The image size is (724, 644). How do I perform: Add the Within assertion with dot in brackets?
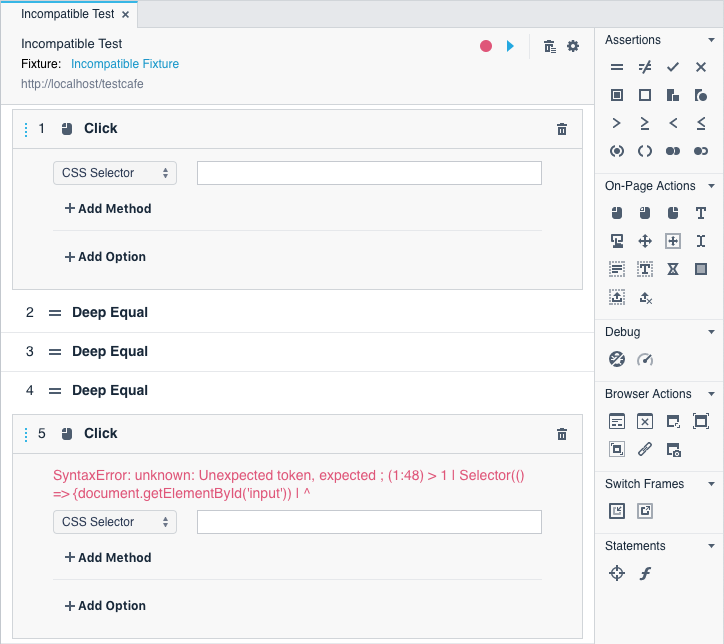click(x=616, y=151)
